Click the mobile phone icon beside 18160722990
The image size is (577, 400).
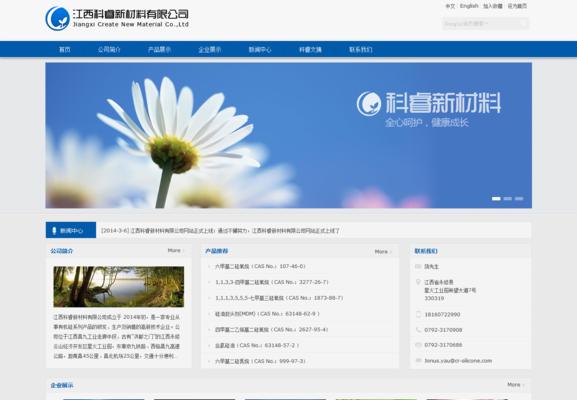(x=418, y=314)
